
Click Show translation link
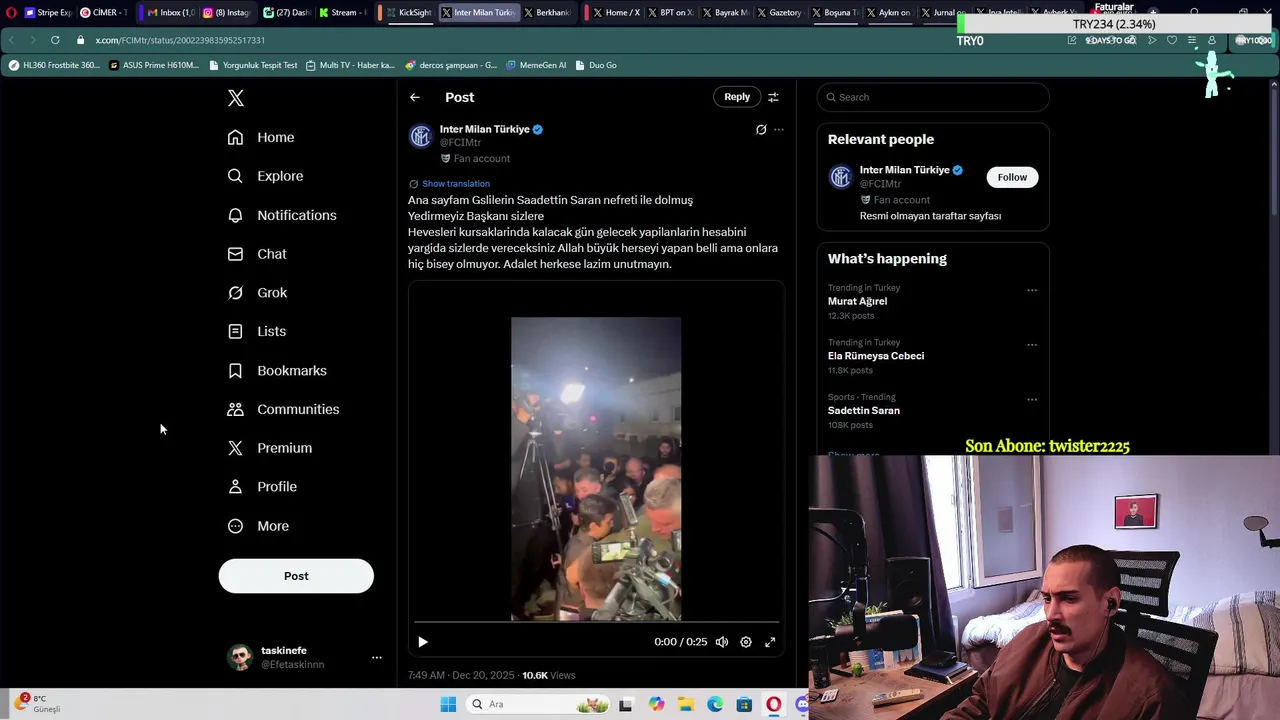point(456,184)
